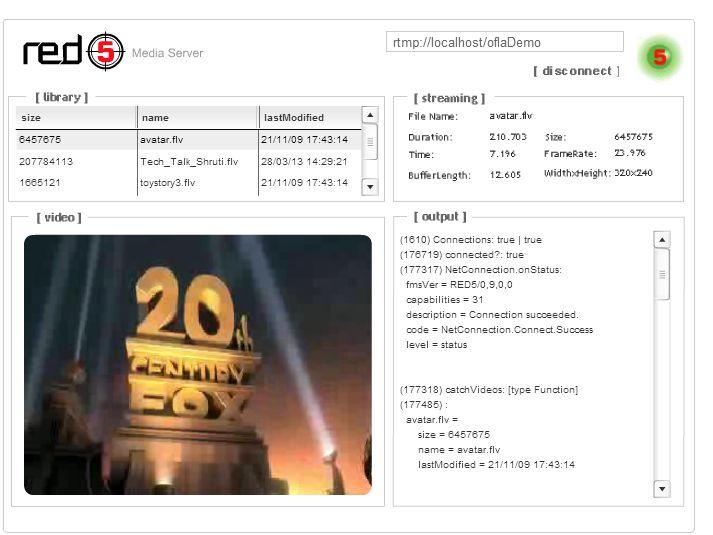Select avatar.flv in the library
Viewport: 713px width, 535px height.
[189, 140]
